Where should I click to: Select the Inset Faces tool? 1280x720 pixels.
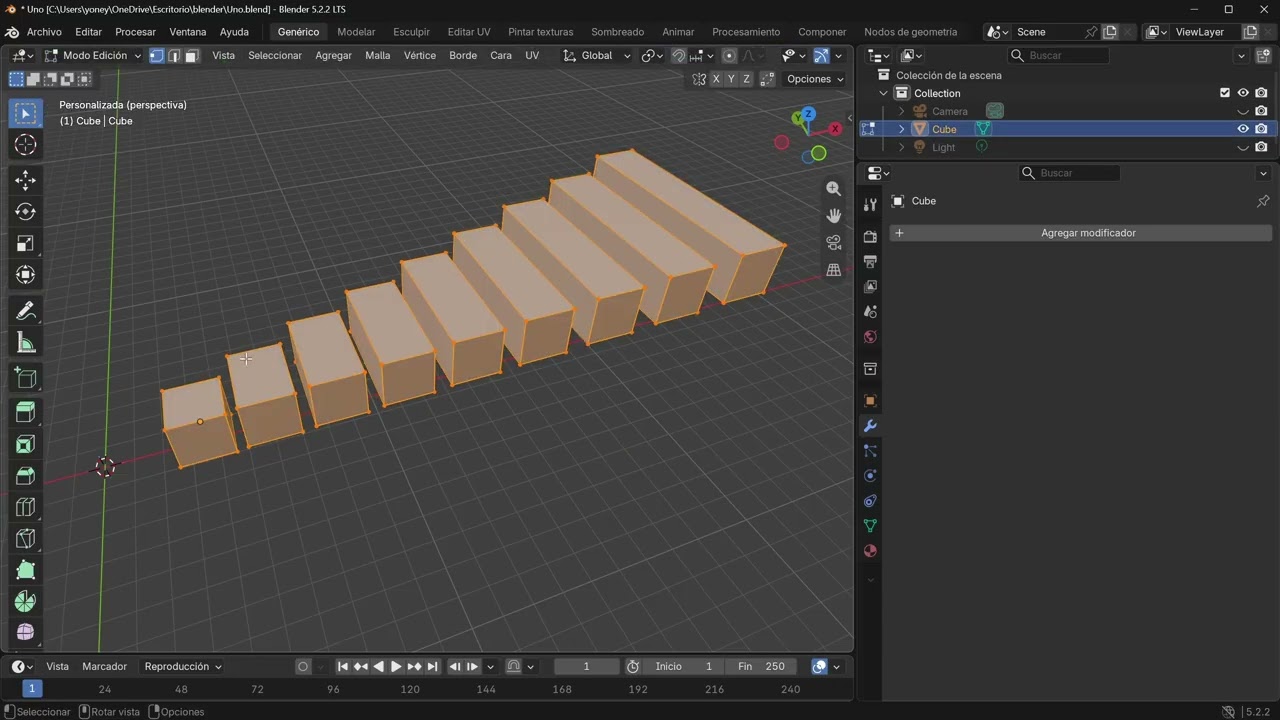26,444
